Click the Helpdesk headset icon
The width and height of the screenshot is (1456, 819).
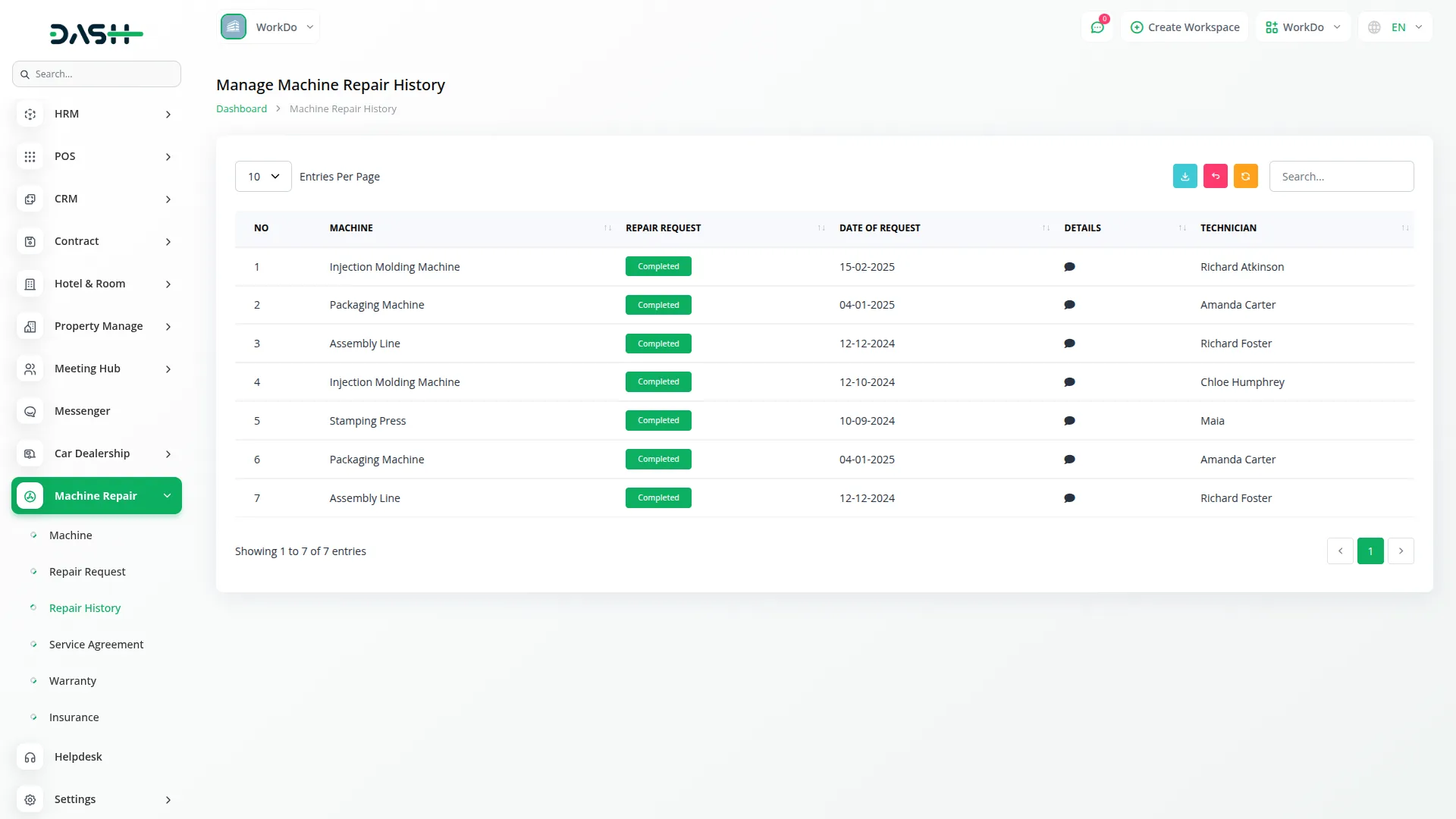click(30, 757)
